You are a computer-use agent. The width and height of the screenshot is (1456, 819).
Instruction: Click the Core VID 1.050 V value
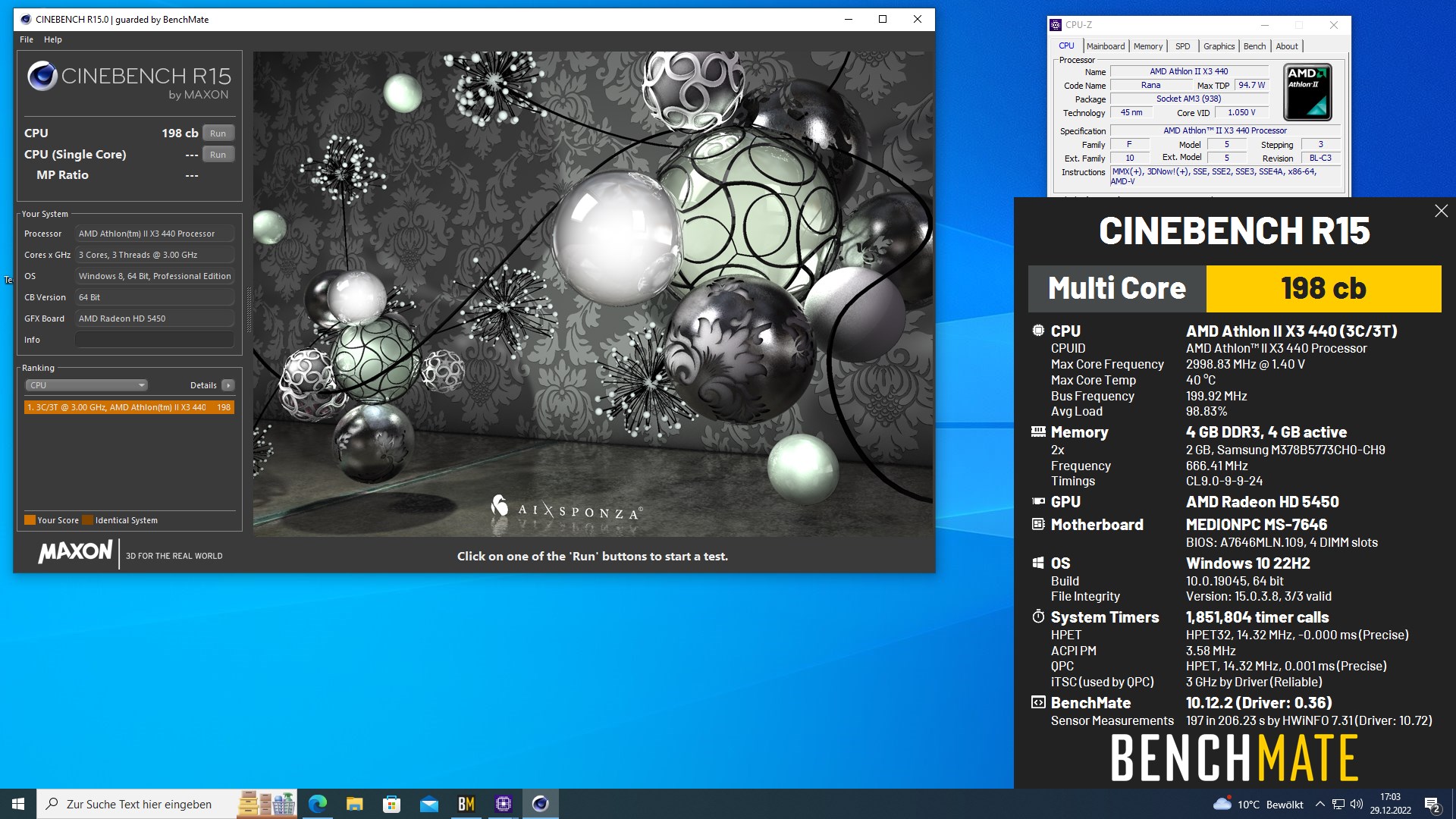[x=1241, y=112]
